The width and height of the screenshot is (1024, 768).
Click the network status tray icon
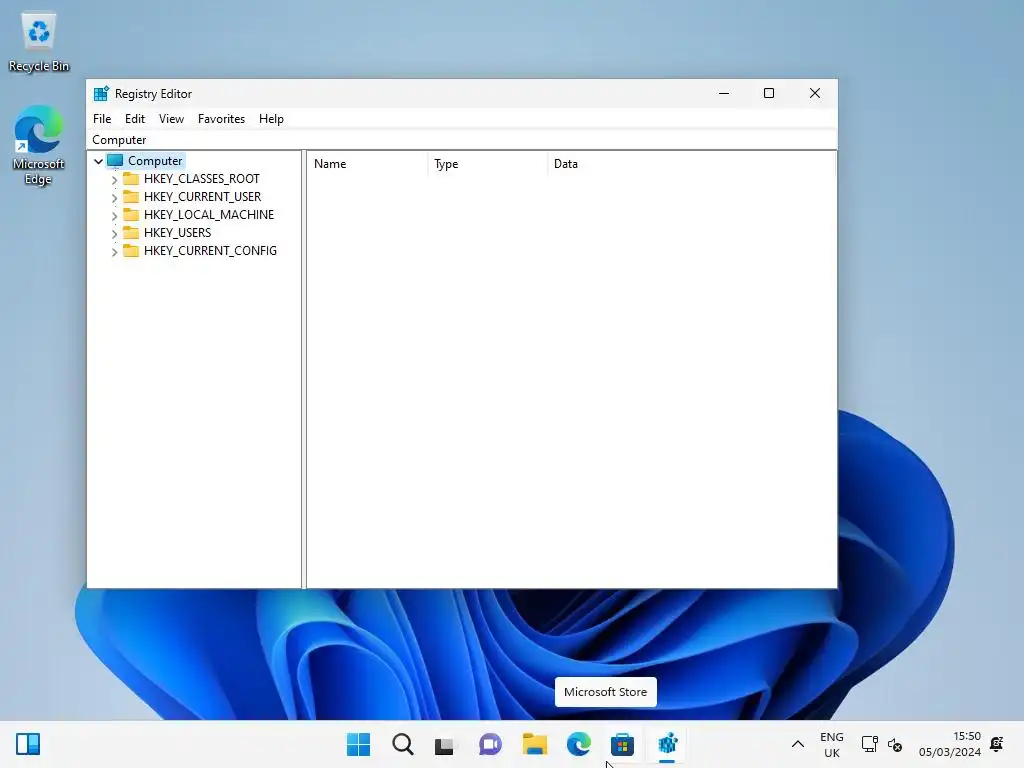(x=869, y=744)
